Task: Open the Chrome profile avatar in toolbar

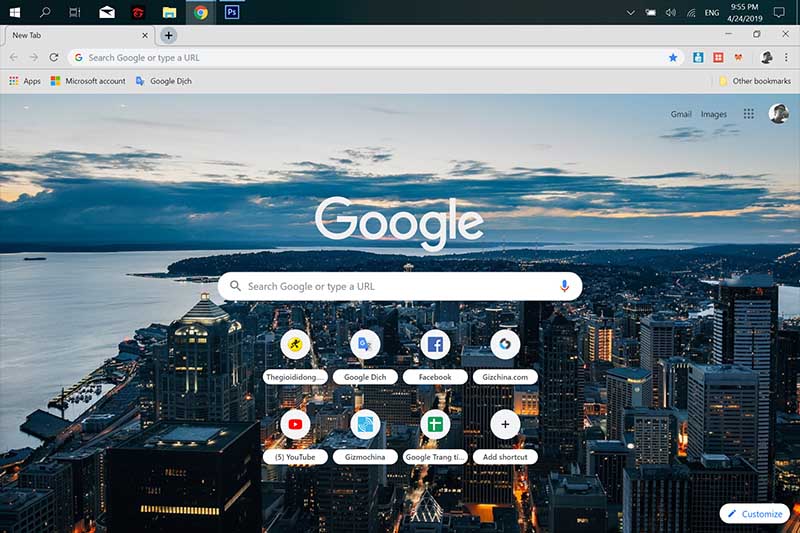Action: coord(766,58)
